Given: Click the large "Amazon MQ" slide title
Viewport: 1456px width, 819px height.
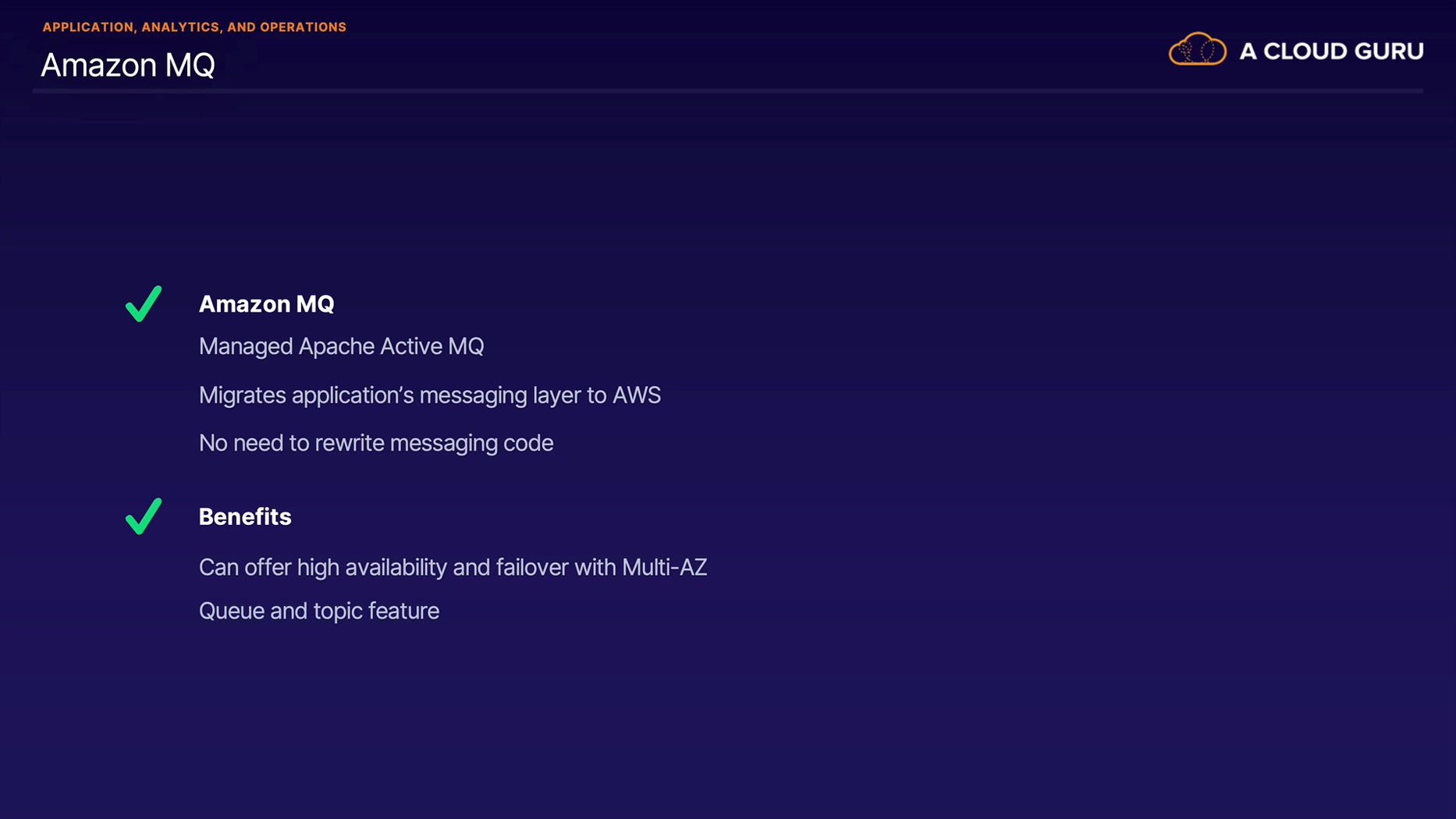Looking at the screenshot, I should (x=128, y=65).
